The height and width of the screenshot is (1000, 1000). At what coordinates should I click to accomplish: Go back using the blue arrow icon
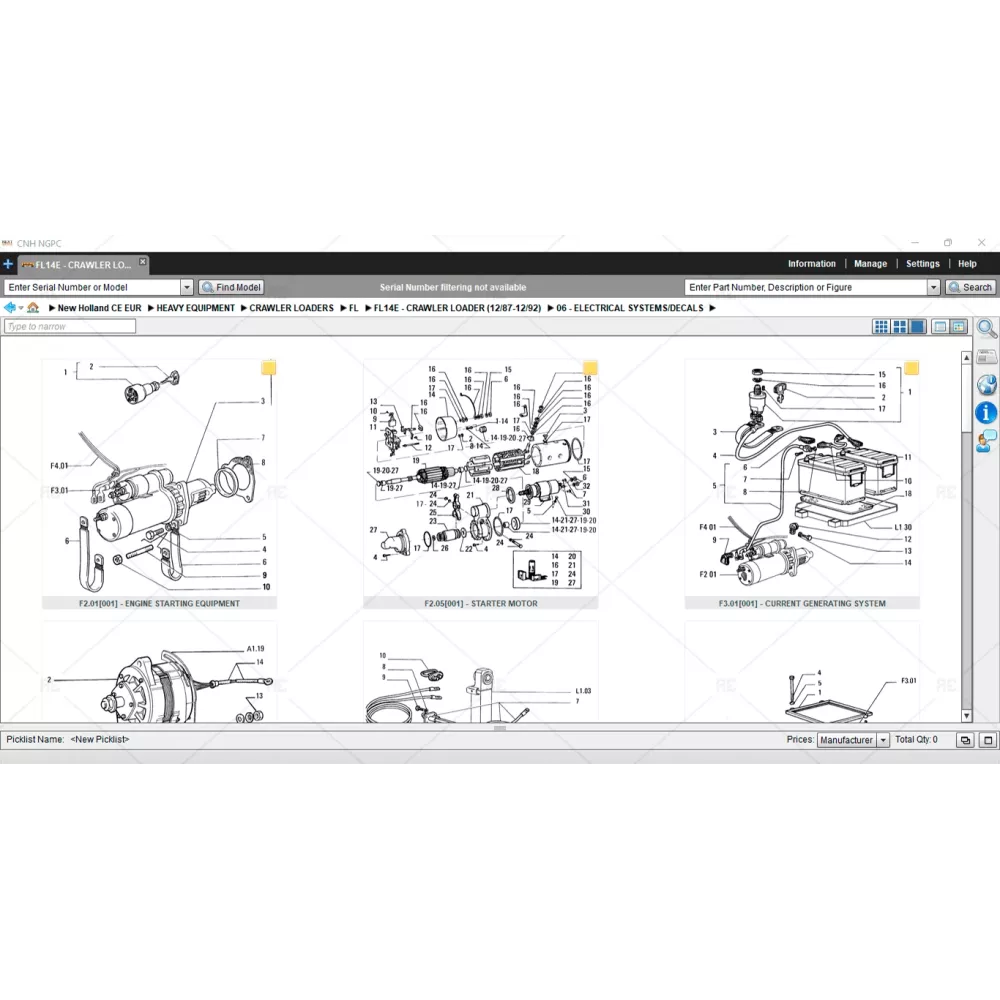point(11,308)
